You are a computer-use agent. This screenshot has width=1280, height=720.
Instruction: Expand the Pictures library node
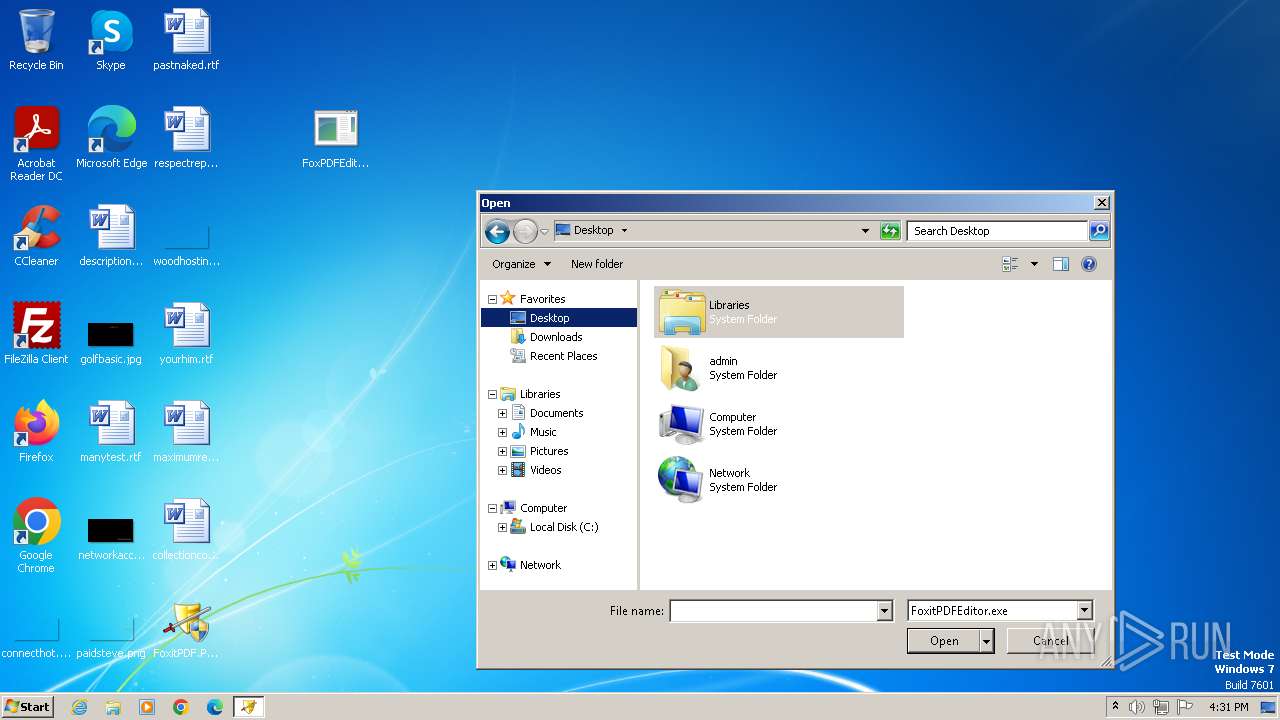[x=502, y=451]
